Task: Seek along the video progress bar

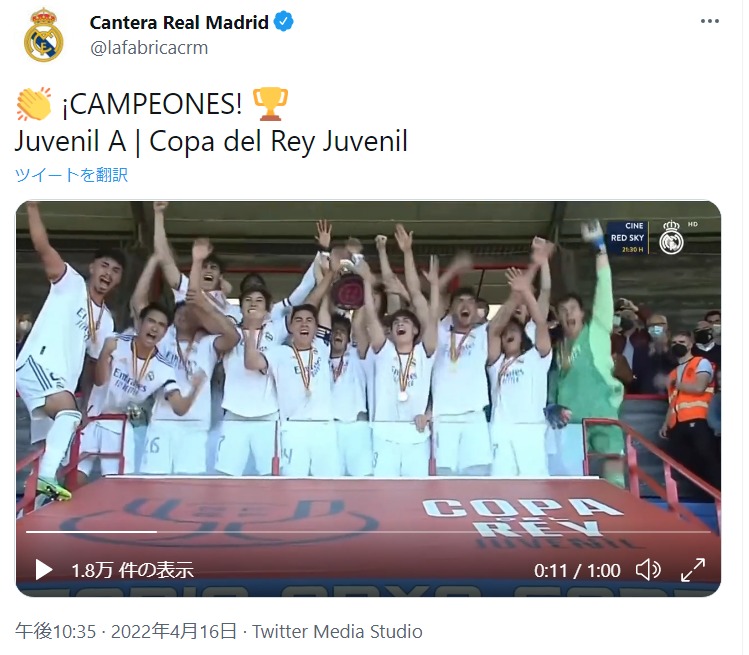Action: pos(368,531)
